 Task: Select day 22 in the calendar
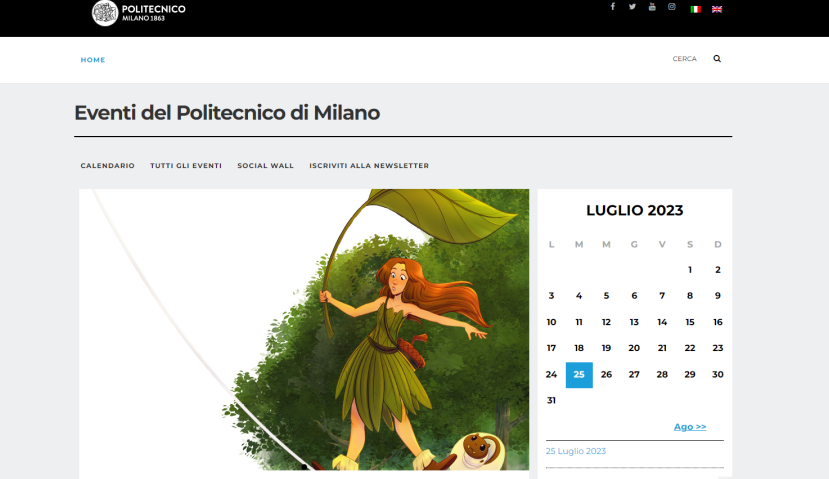click(690, 348)
